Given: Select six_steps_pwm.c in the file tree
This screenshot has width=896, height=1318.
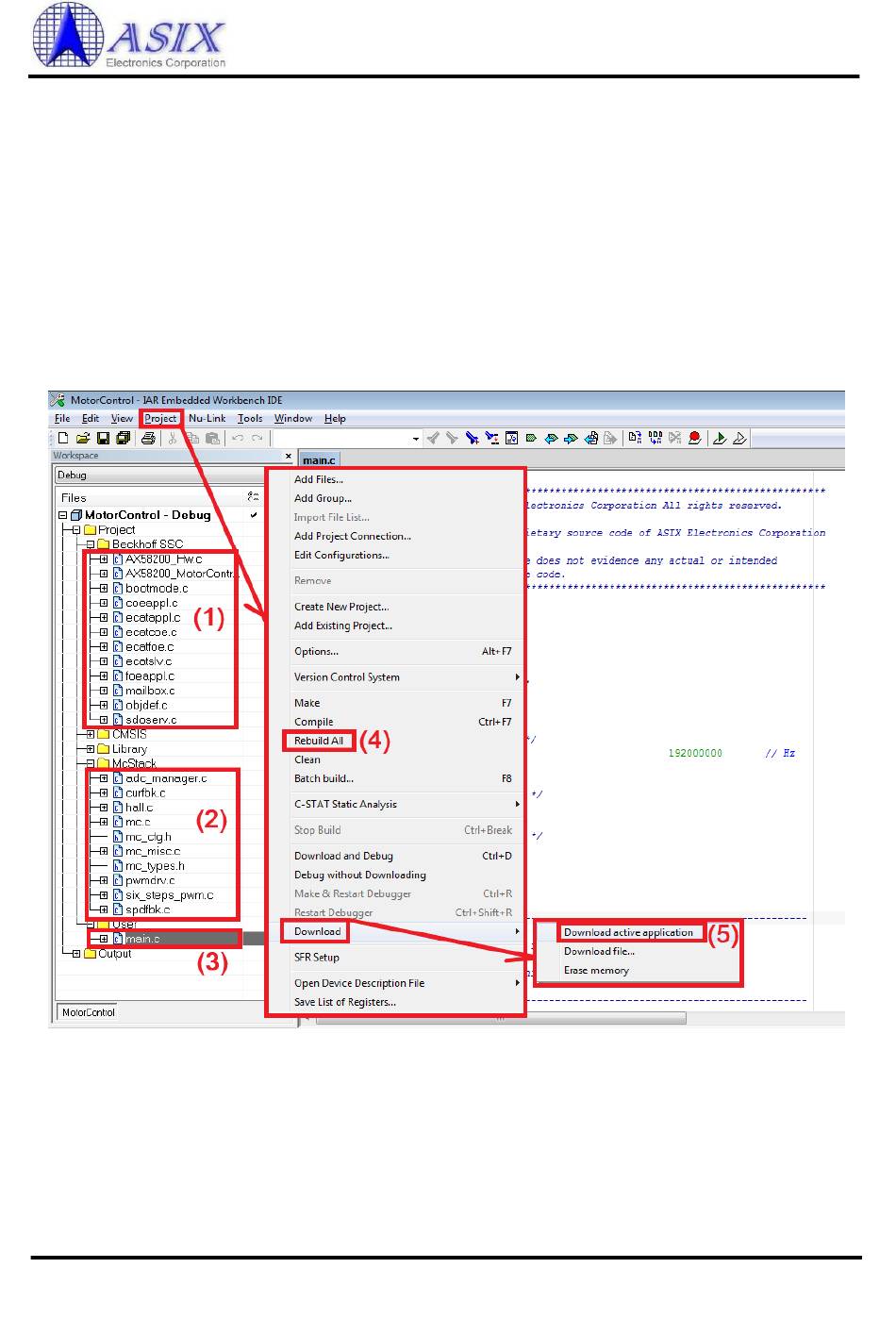Looking at the screenshot, I should (169, 895).
